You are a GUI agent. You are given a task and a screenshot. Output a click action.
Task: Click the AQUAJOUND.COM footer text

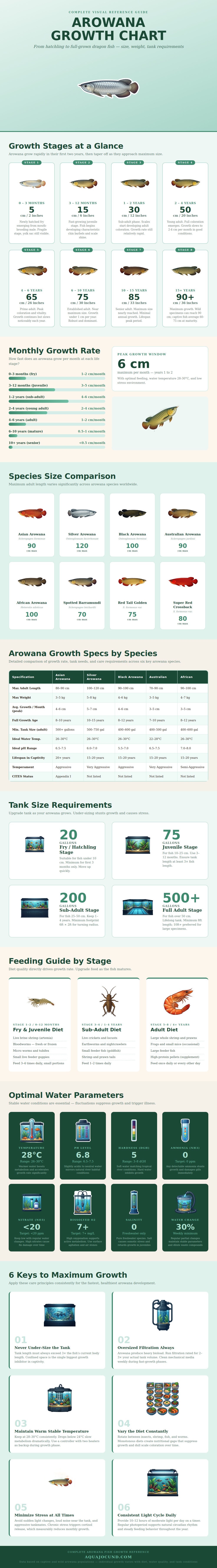coord(108,1557)
